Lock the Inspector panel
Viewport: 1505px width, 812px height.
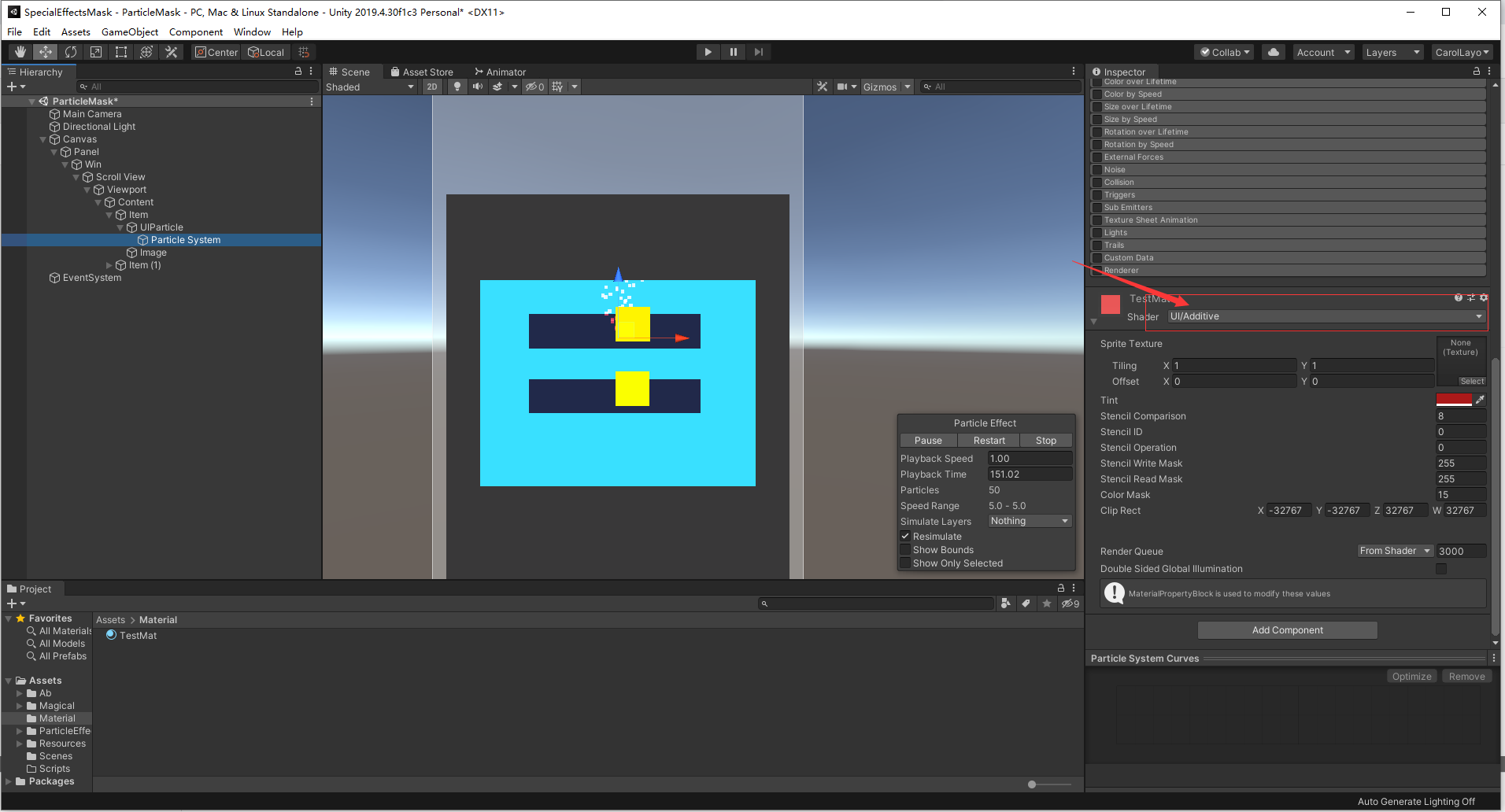coord(1477,71)
